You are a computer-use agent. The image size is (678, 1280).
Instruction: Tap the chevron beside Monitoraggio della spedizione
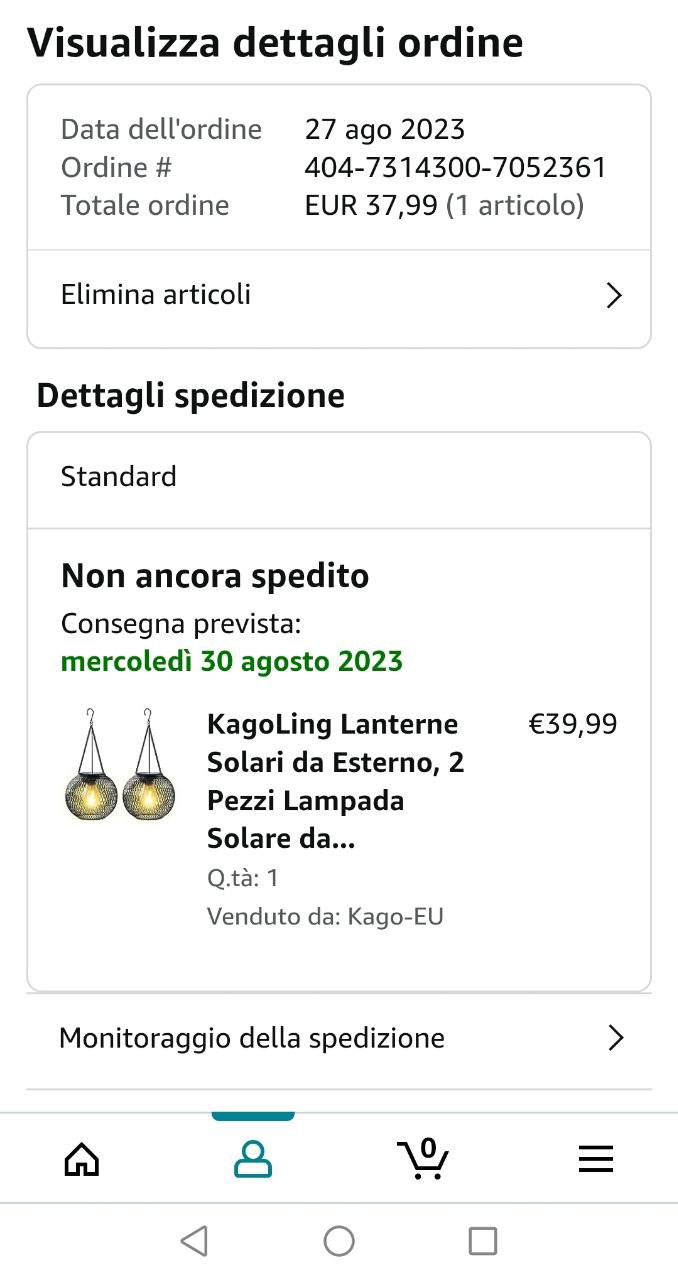pos(615,1038)
